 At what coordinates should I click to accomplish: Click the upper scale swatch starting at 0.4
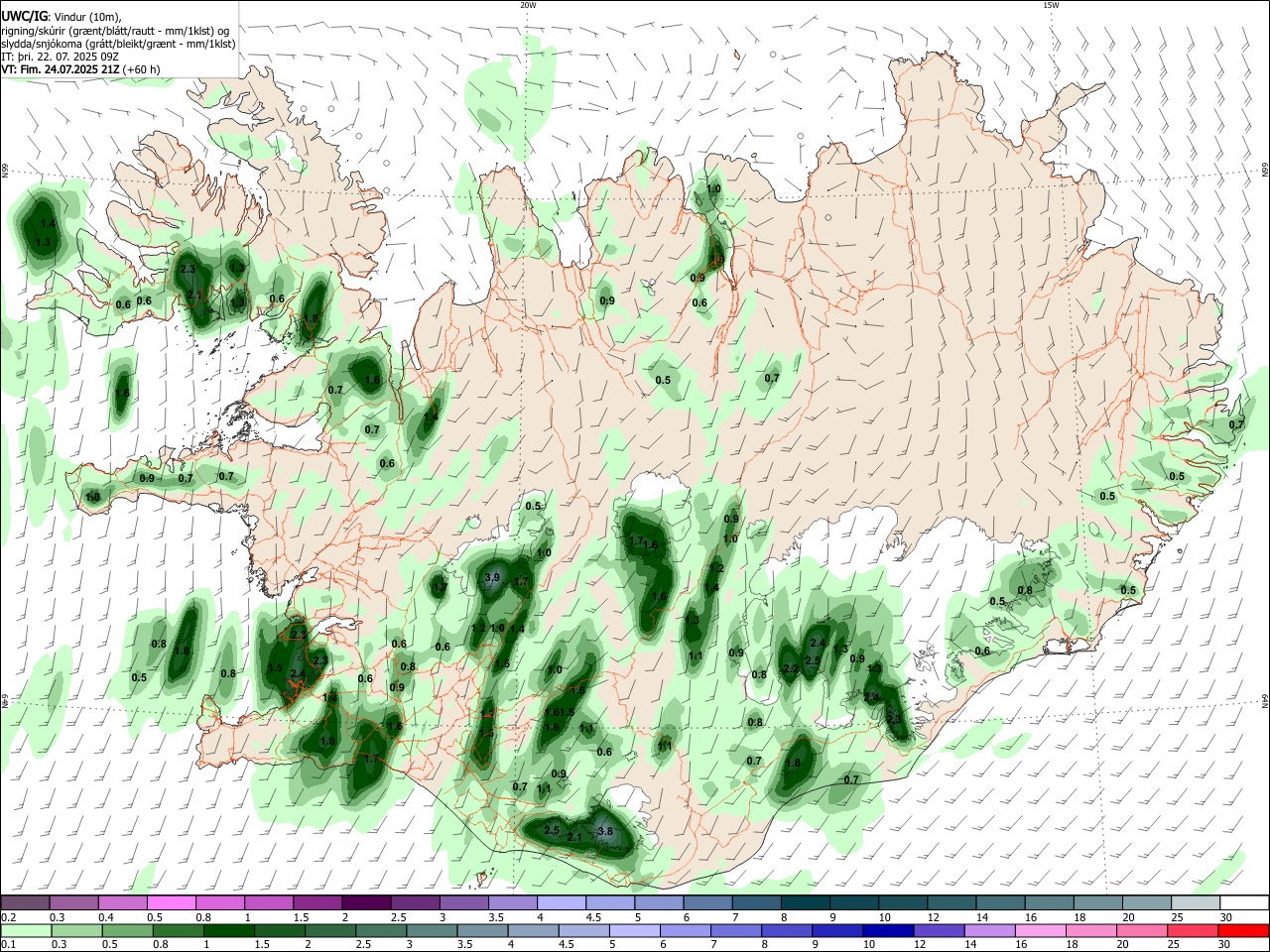click(122, 903)
